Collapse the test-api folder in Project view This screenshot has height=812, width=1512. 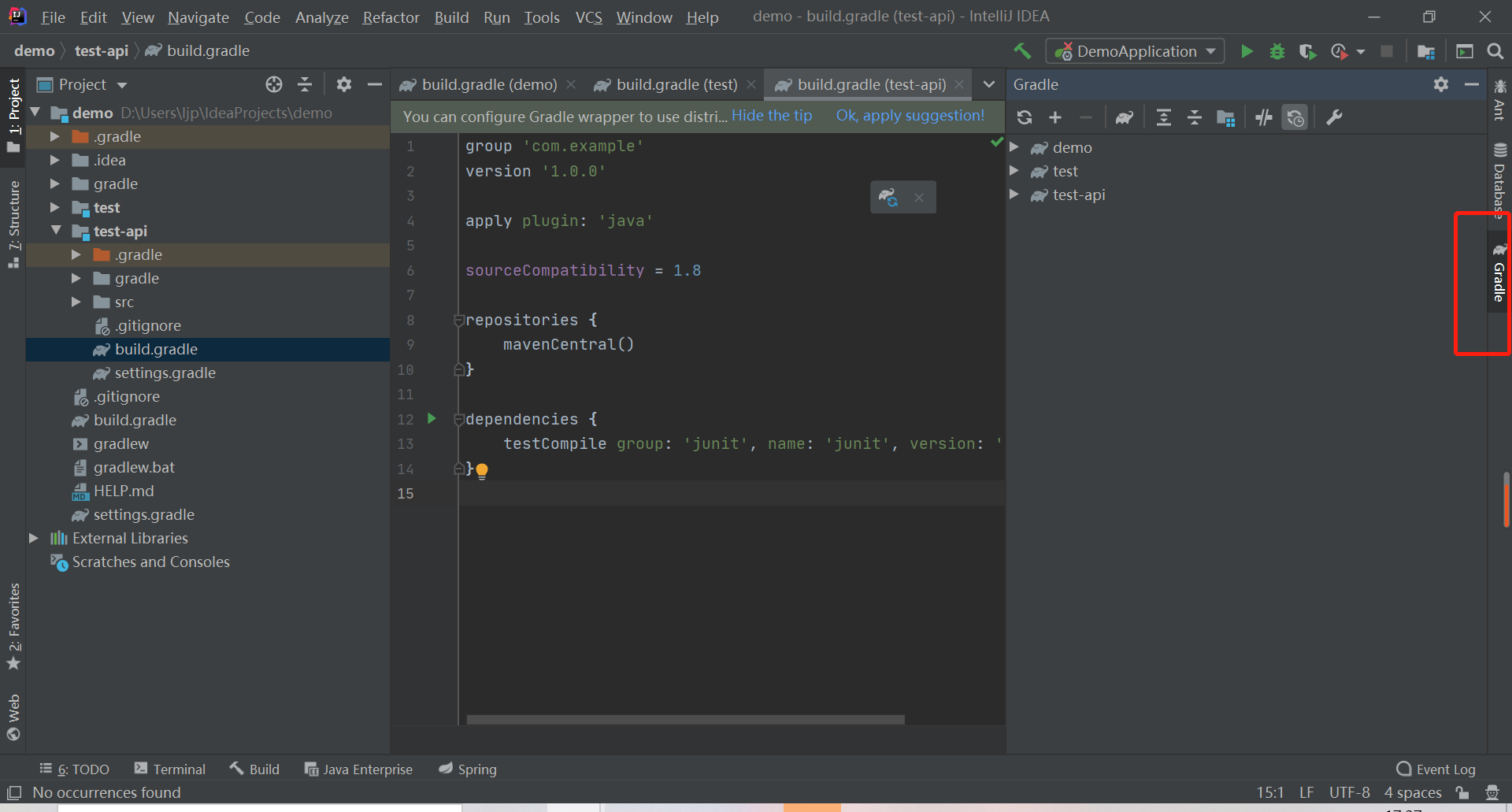click(x=55, y=231)
